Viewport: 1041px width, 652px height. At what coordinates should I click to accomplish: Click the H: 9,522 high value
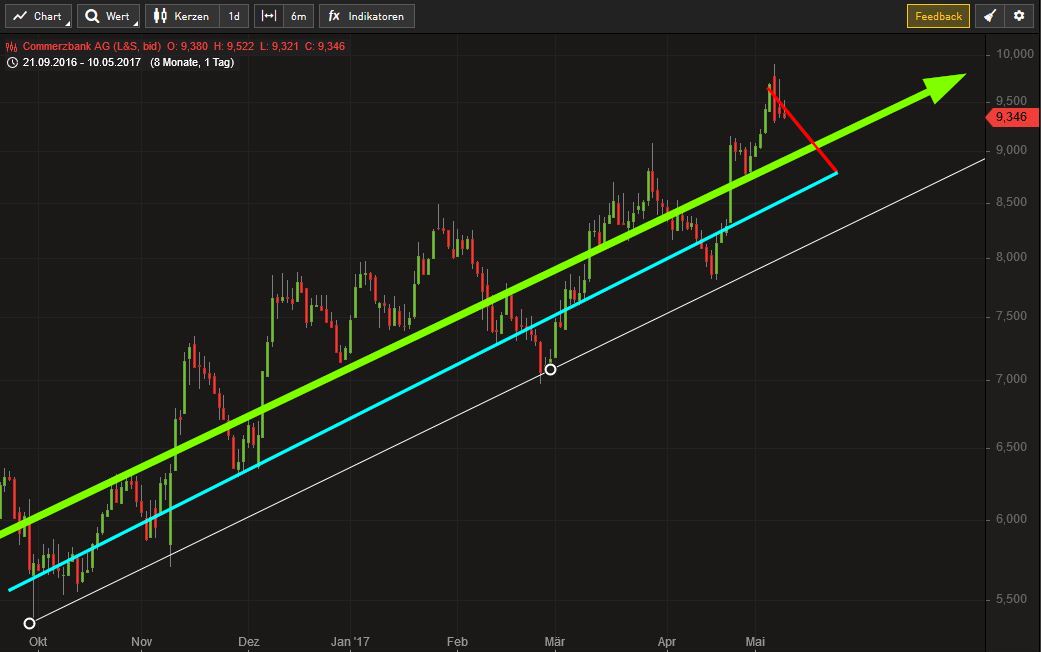point(234,46)
